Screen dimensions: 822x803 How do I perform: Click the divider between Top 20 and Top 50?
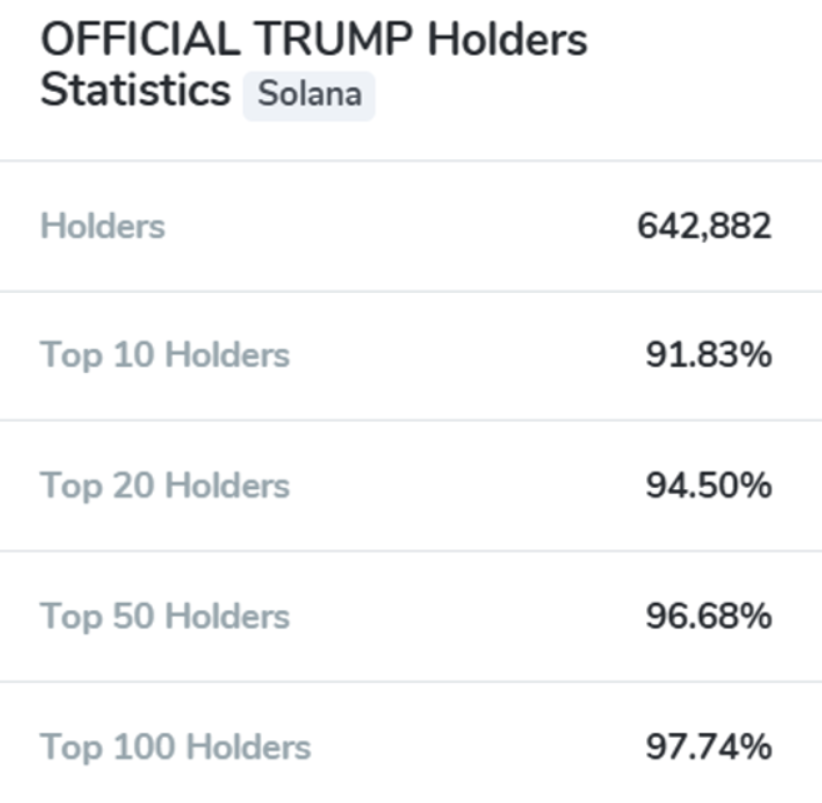click(410, 551)
